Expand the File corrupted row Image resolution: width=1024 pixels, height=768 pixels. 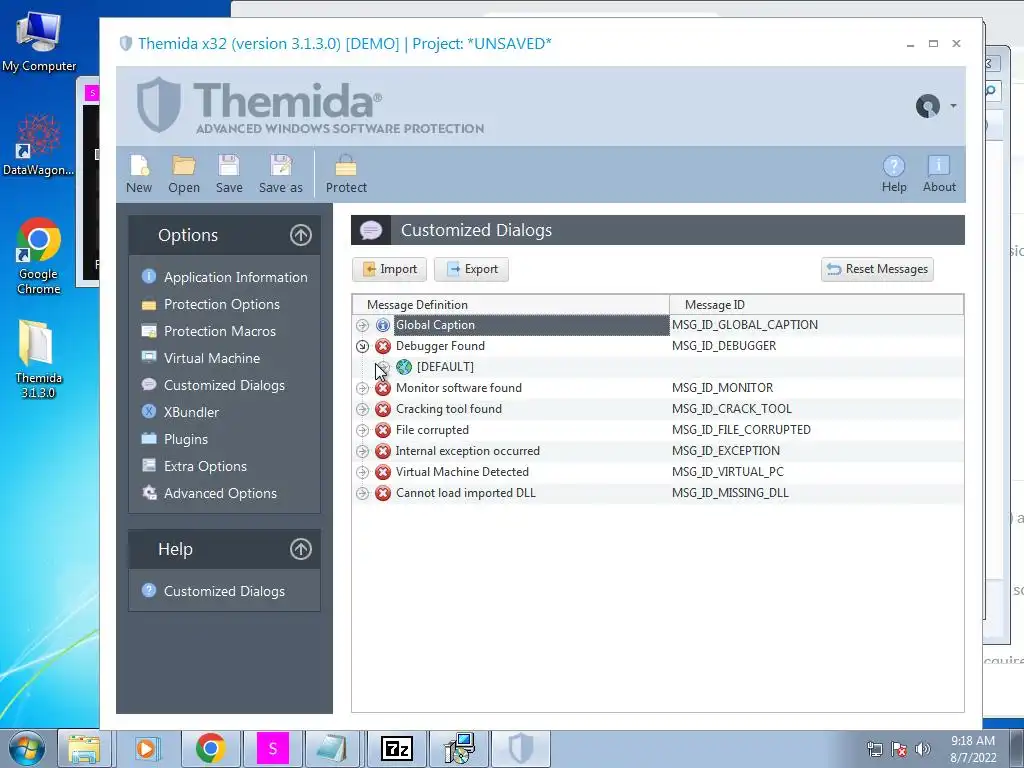pyautogui.click(x=362, y=430)
